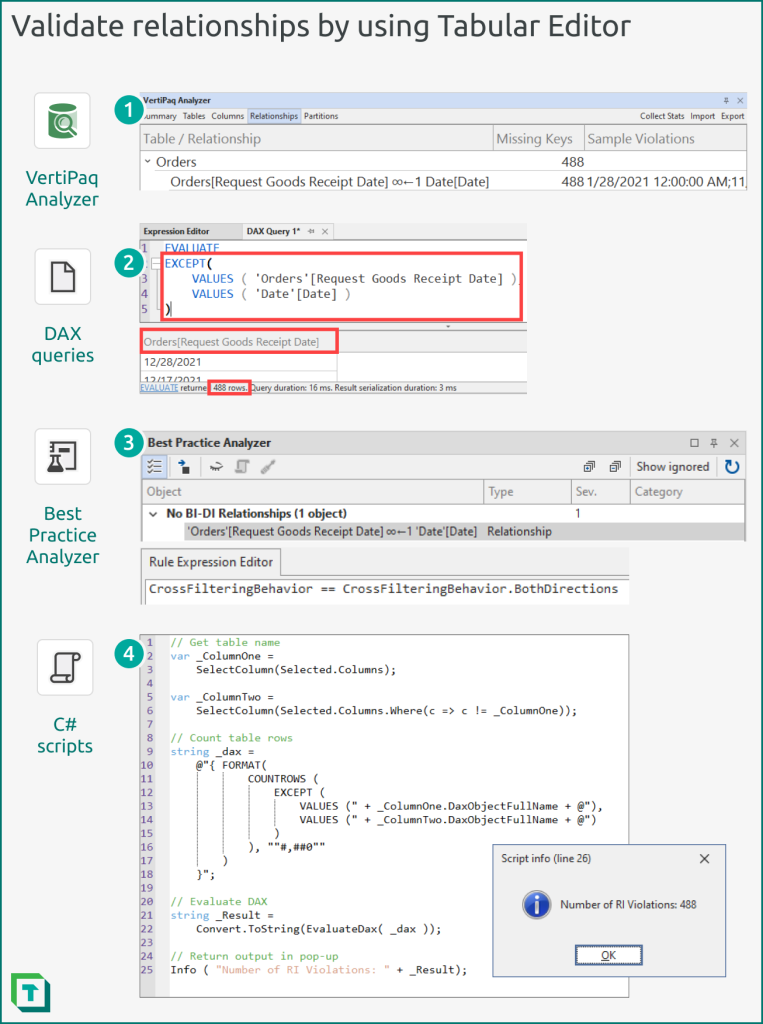Viewport: 763px width, 1024px height.
Task: Pin the DAX Query 1 tab
Action: point(312,231)
